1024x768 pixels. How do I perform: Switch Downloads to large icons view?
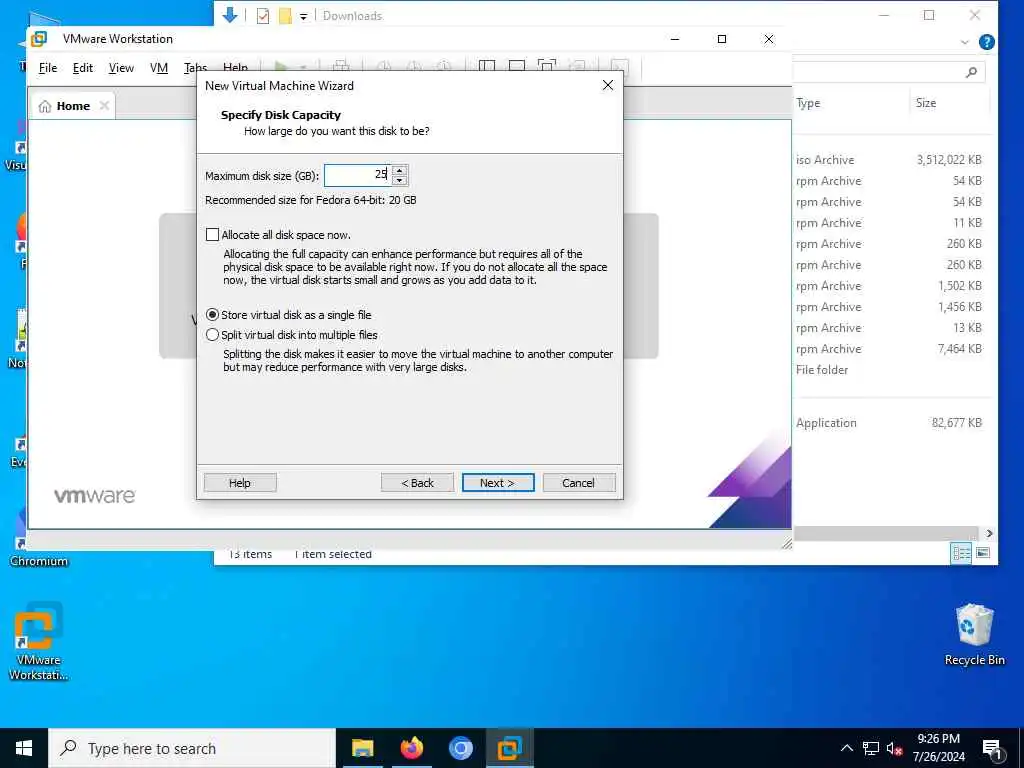coord(983,553)
